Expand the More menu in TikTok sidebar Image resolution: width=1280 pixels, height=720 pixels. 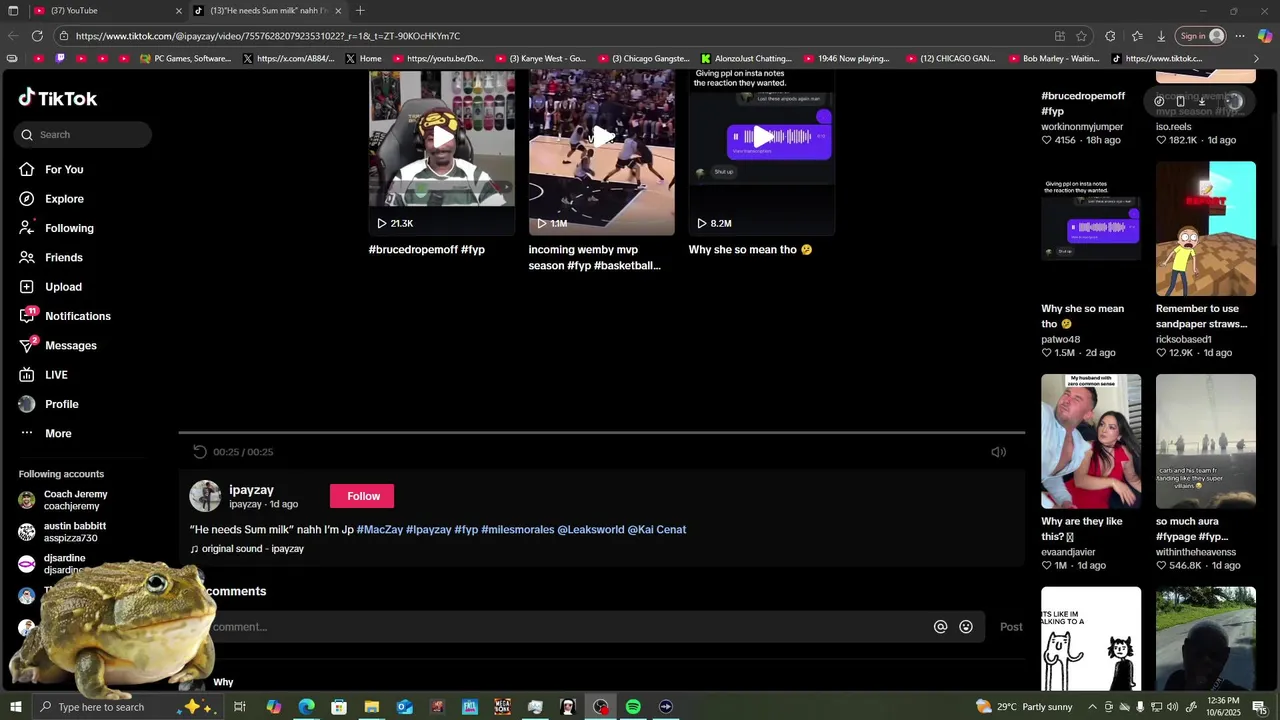[46, 433]
